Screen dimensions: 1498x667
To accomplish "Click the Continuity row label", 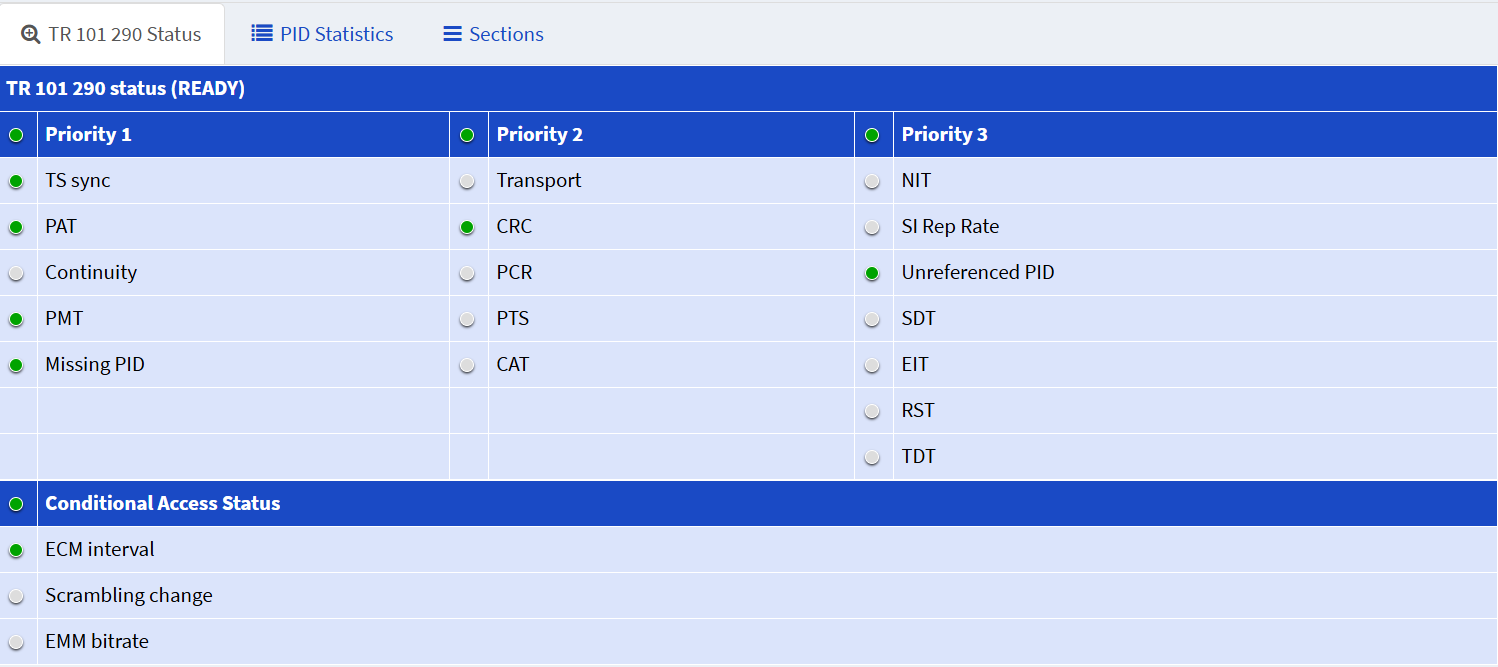I will pyautogui.click(x=91, y=273).
